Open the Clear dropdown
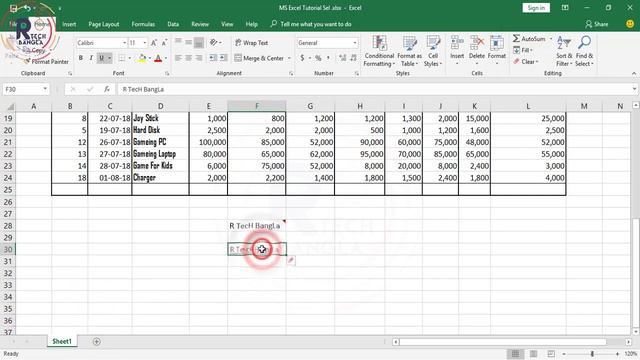The width and height of the screenshot is (640, 360). 526,62
